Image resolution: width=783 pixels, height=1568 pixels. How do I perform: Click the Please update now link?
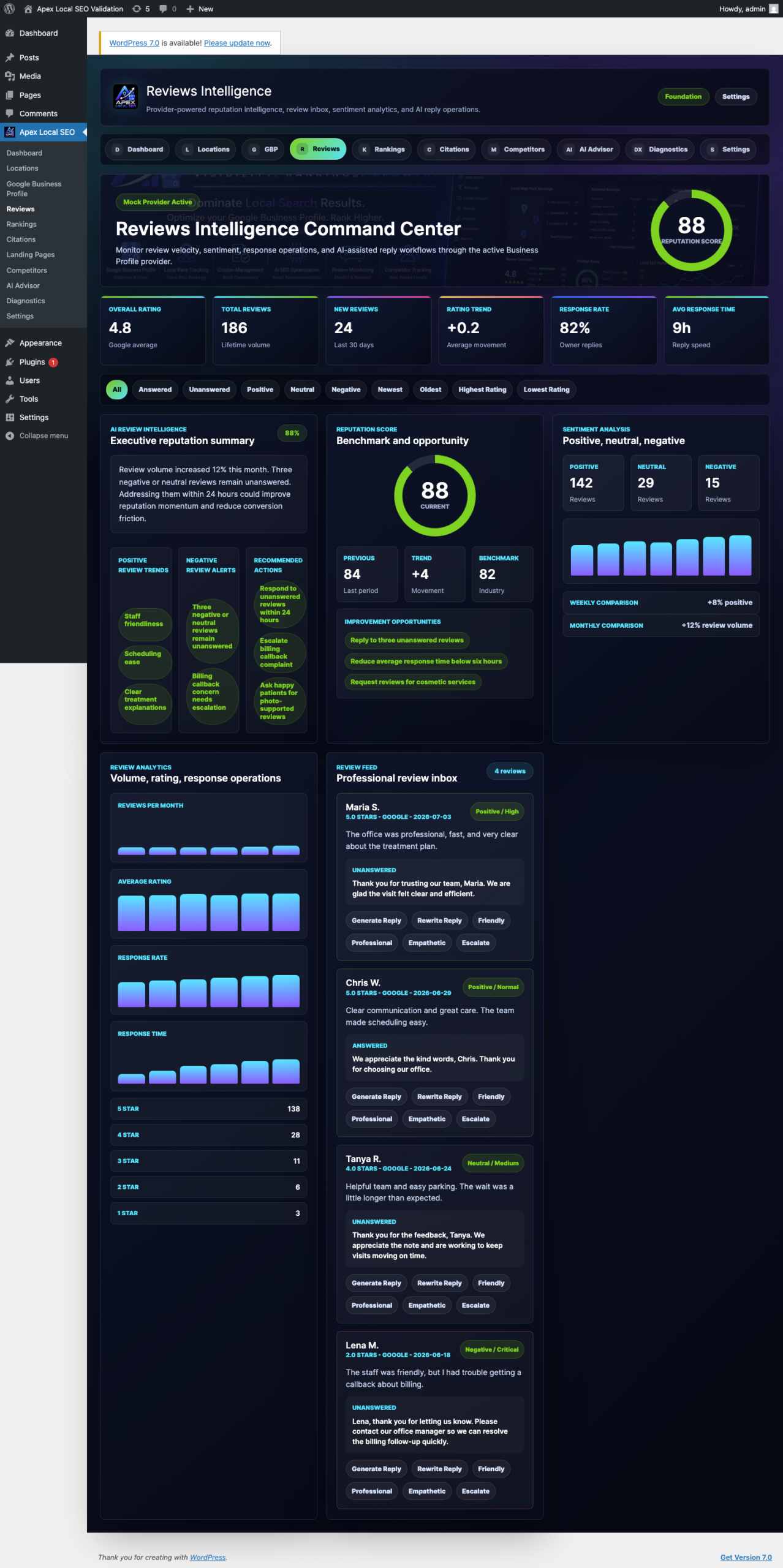click(x=237, y=43)
